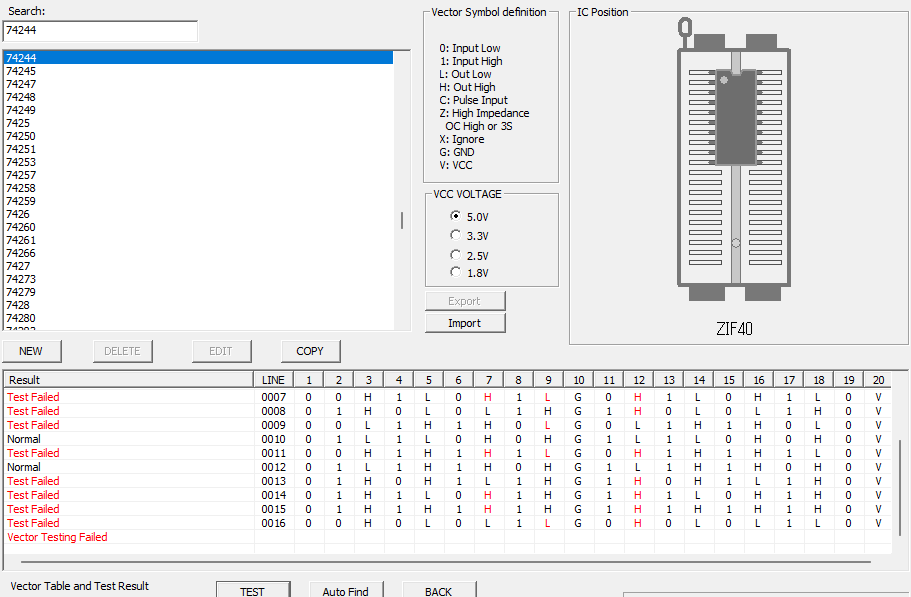Select 74245 in the chip list
This screenshot has height=597, width=911.
coord(198,71)
